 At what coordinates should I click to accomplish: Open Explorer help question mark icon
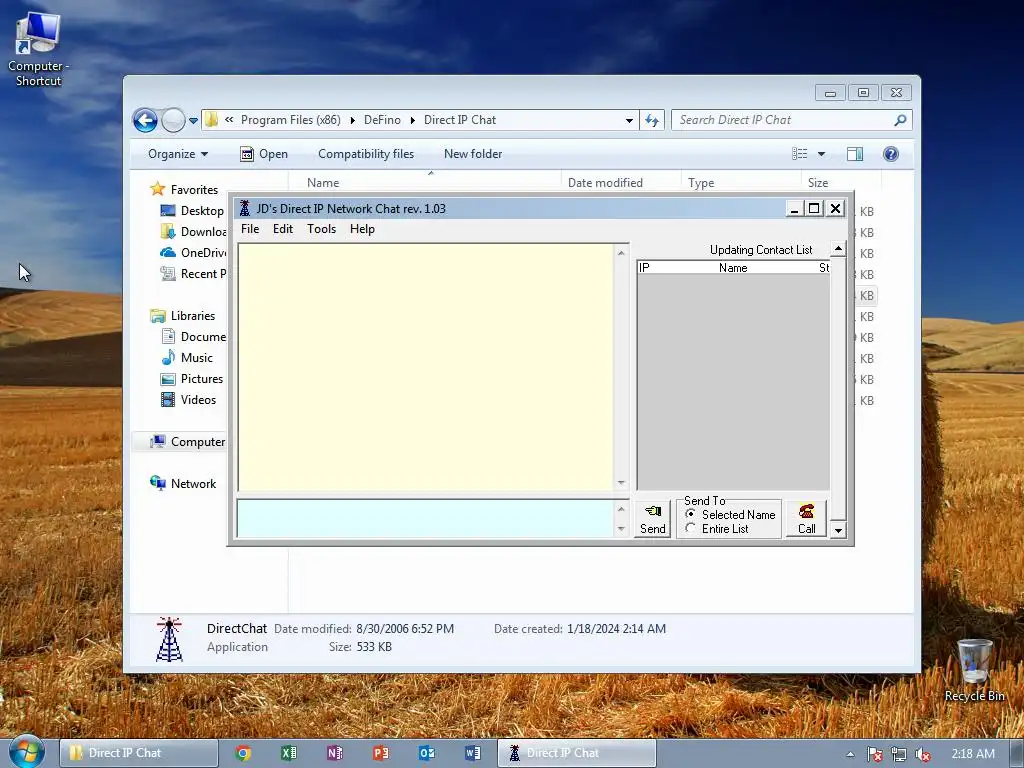pyautogui.click(x=890, y=154)
